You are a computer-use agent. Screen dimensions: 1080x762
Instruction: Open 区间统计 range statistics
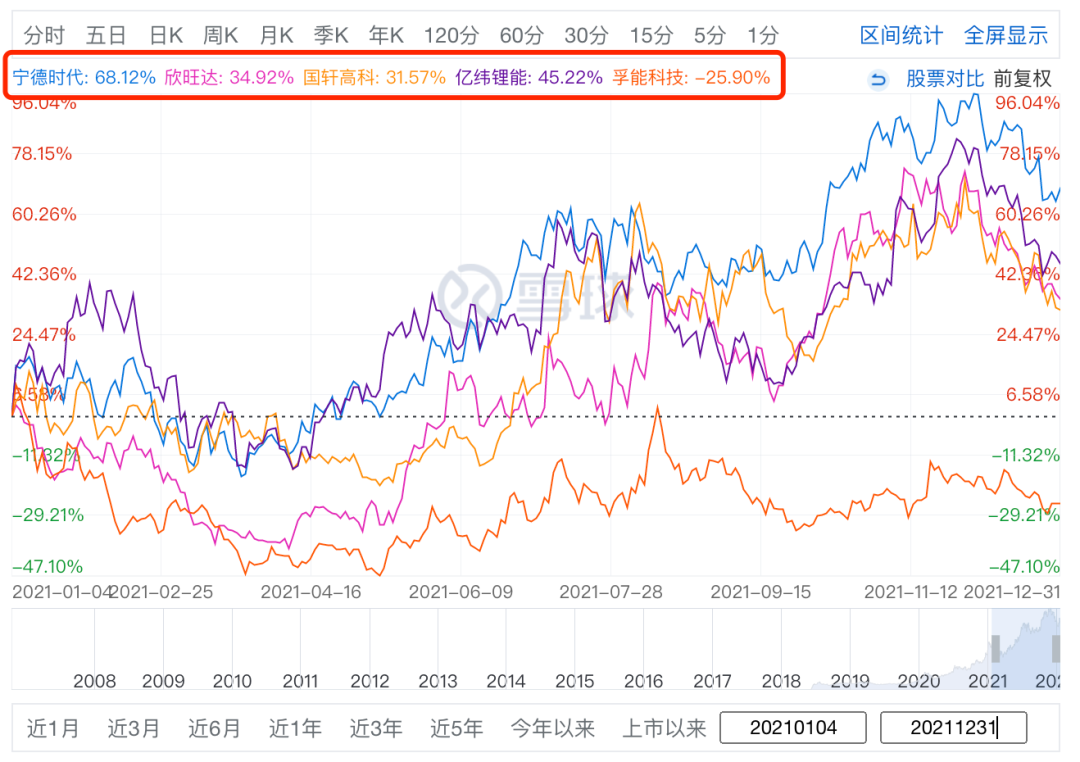(901, 35)
